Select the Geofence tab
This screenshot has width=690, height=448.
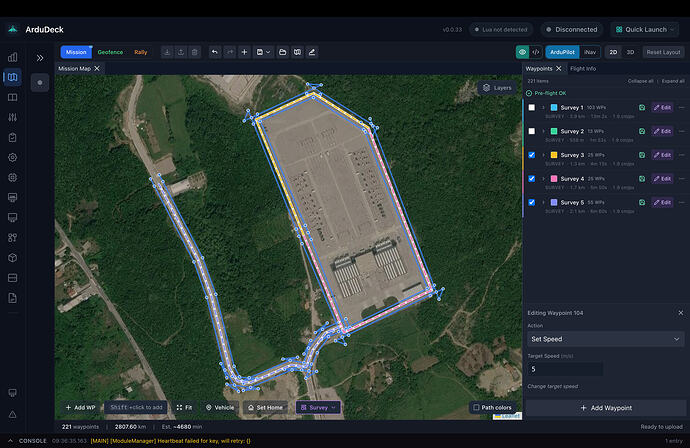pos(110,52)
